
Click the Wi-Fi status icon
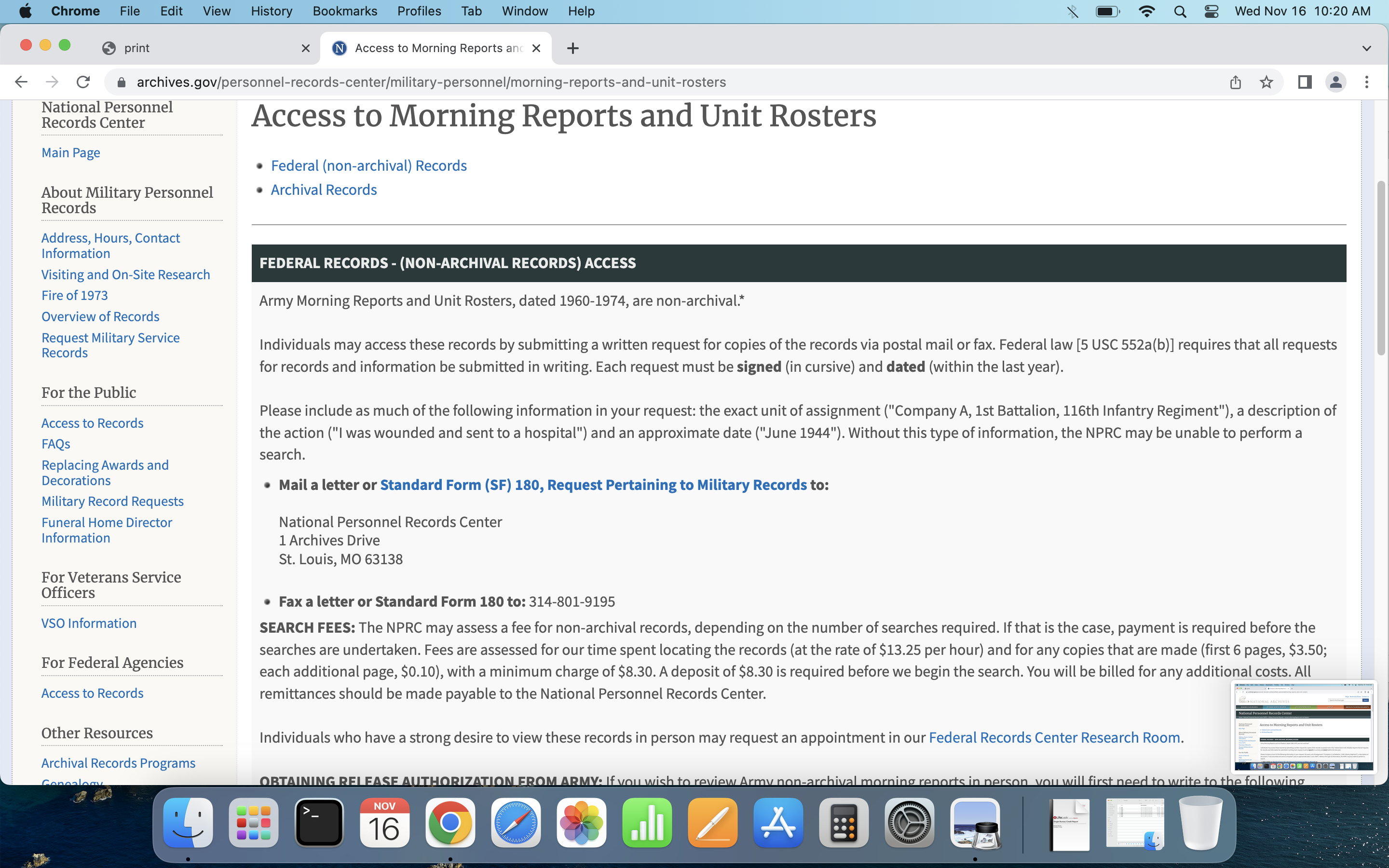pyautogui.click(x=1146, y=11)
